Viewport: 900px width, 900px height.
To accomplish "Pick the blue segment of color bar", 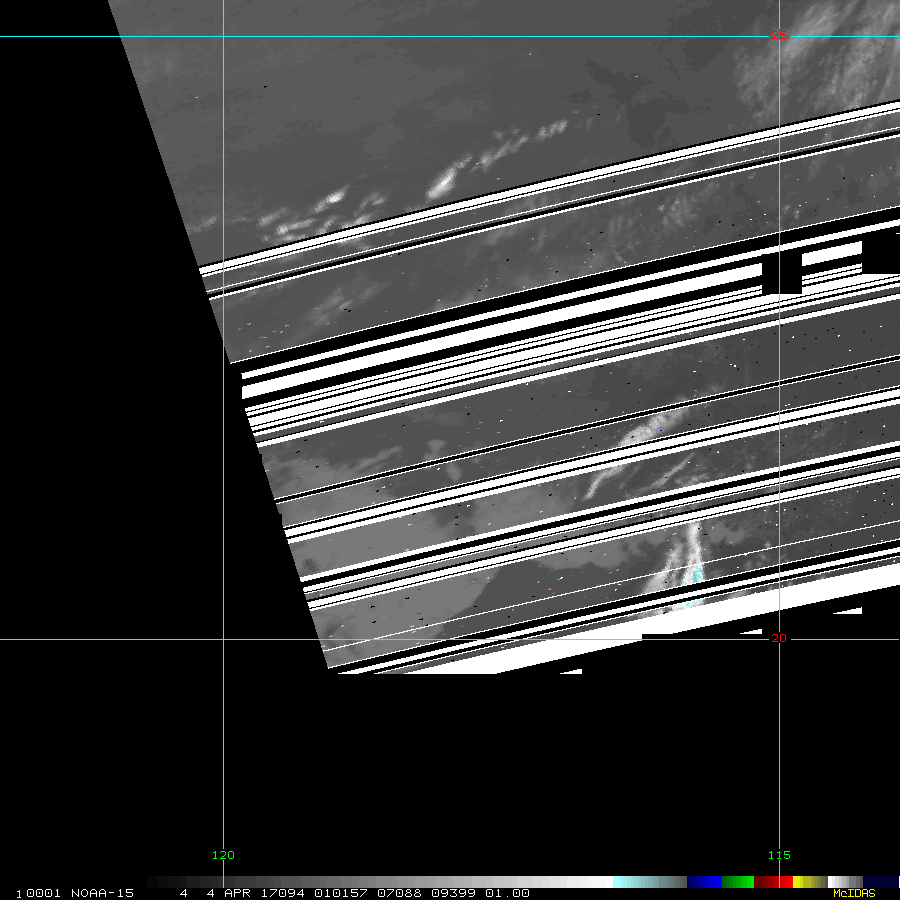I will click(704, 882).
